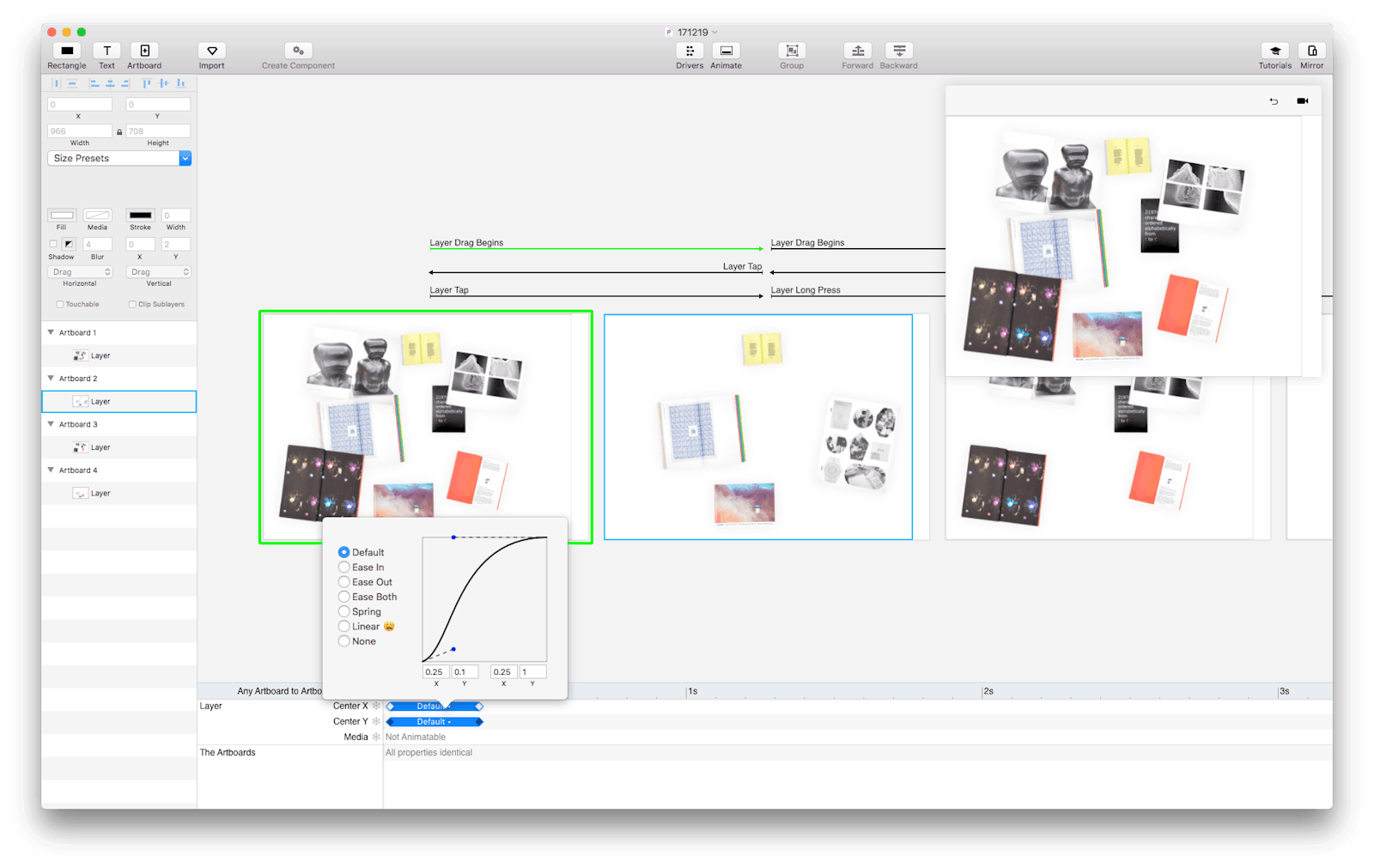The height and width of the screenshot is (868, 1374).
Task: Click the Fill color swatch
Action: point(62,215)
